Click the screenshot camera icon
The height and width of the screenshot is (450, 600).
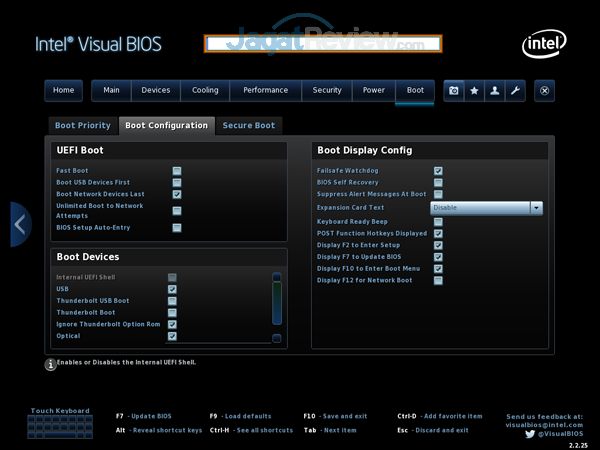click(454, 90)
